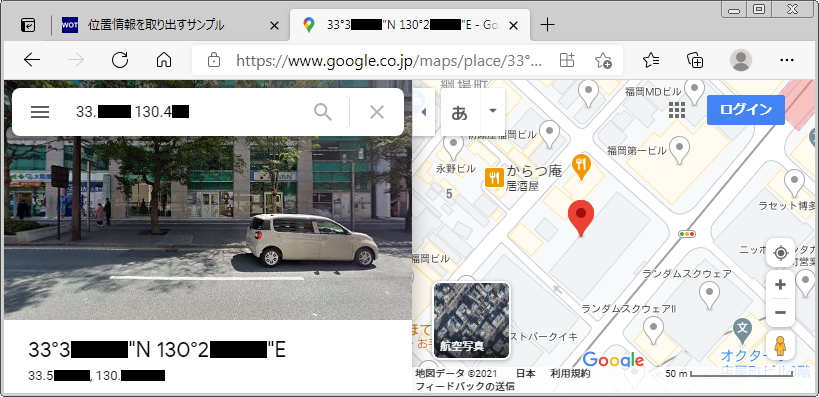Collapse the side panel arrow
The height and width of the screenshot is (397, 819).
coord(424,112)
